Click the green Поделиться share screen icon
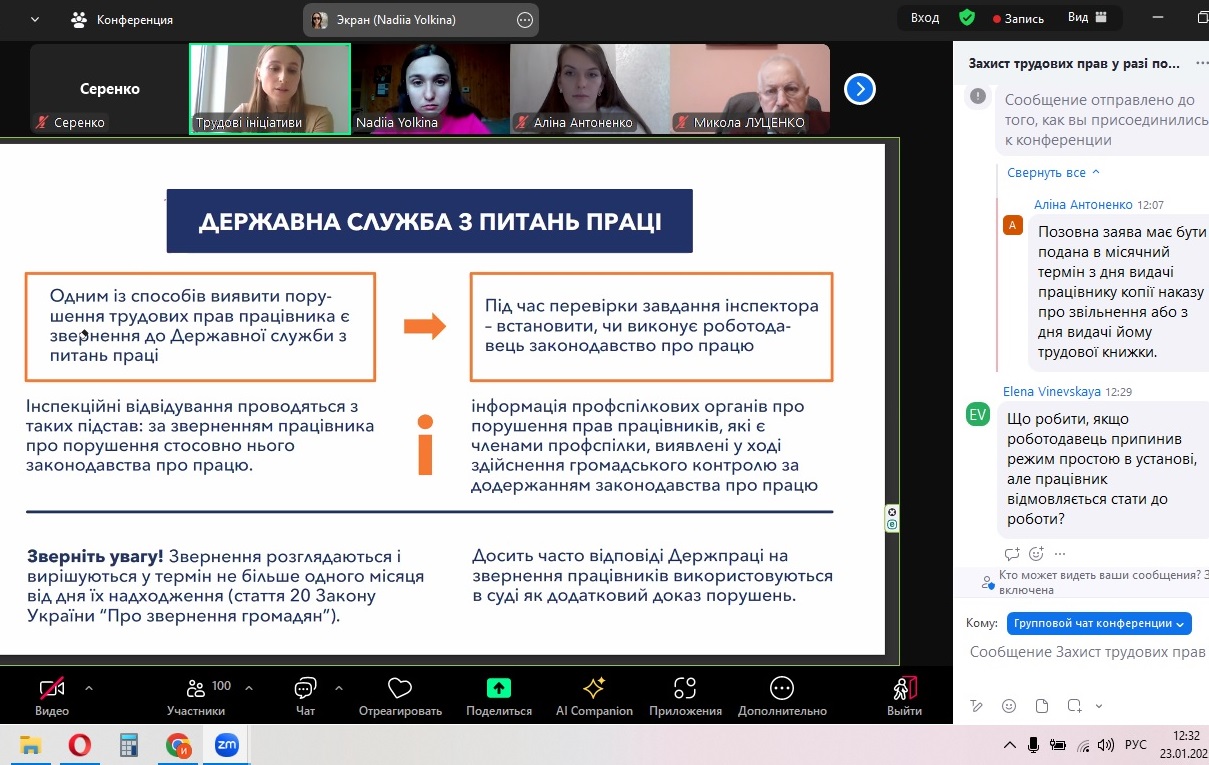The height and width of the screenshot is (765, 1209). [x=498, y=688]
